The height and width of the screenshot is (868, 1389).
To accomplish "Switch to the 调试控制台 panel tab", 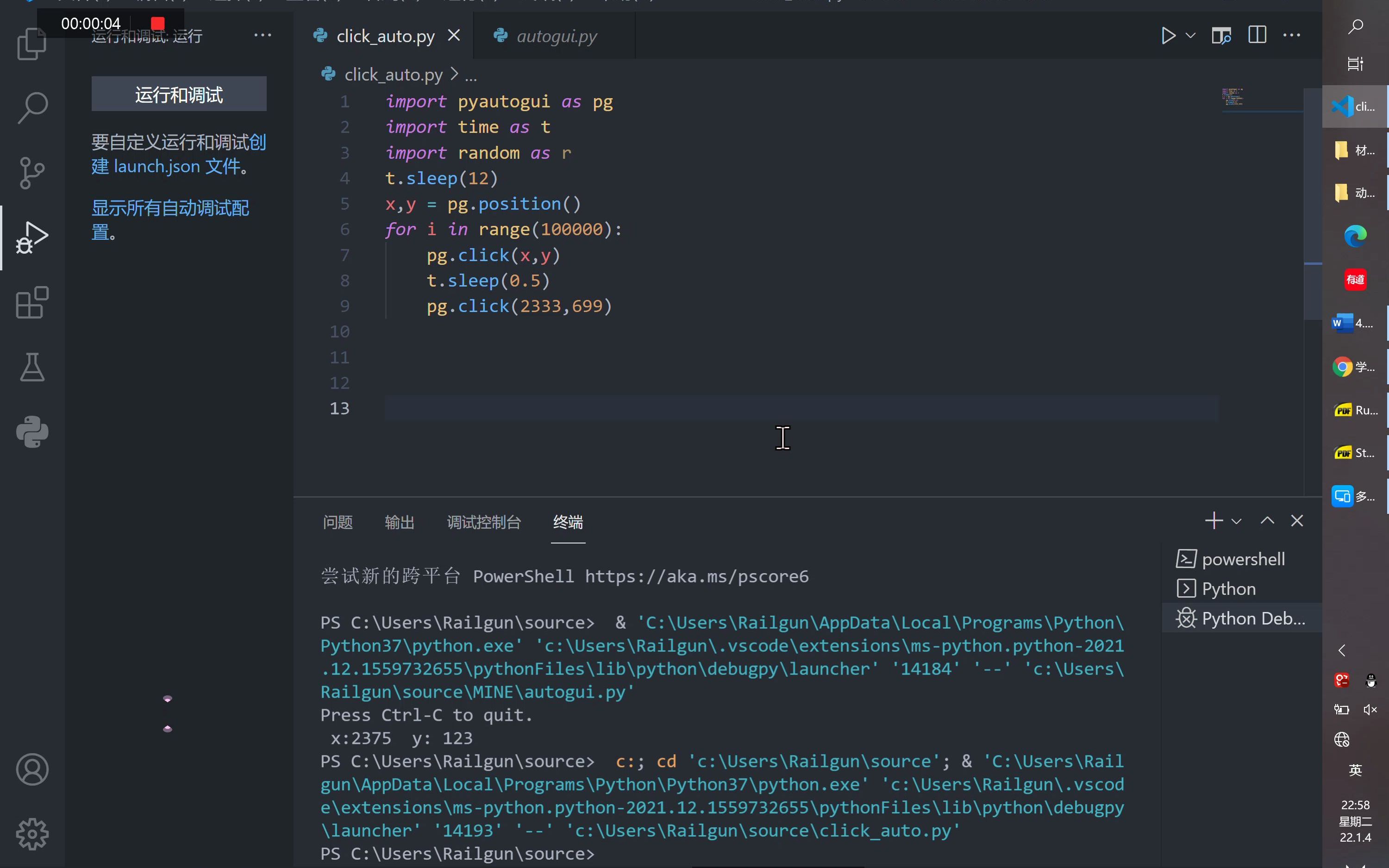I will point(483,522).
